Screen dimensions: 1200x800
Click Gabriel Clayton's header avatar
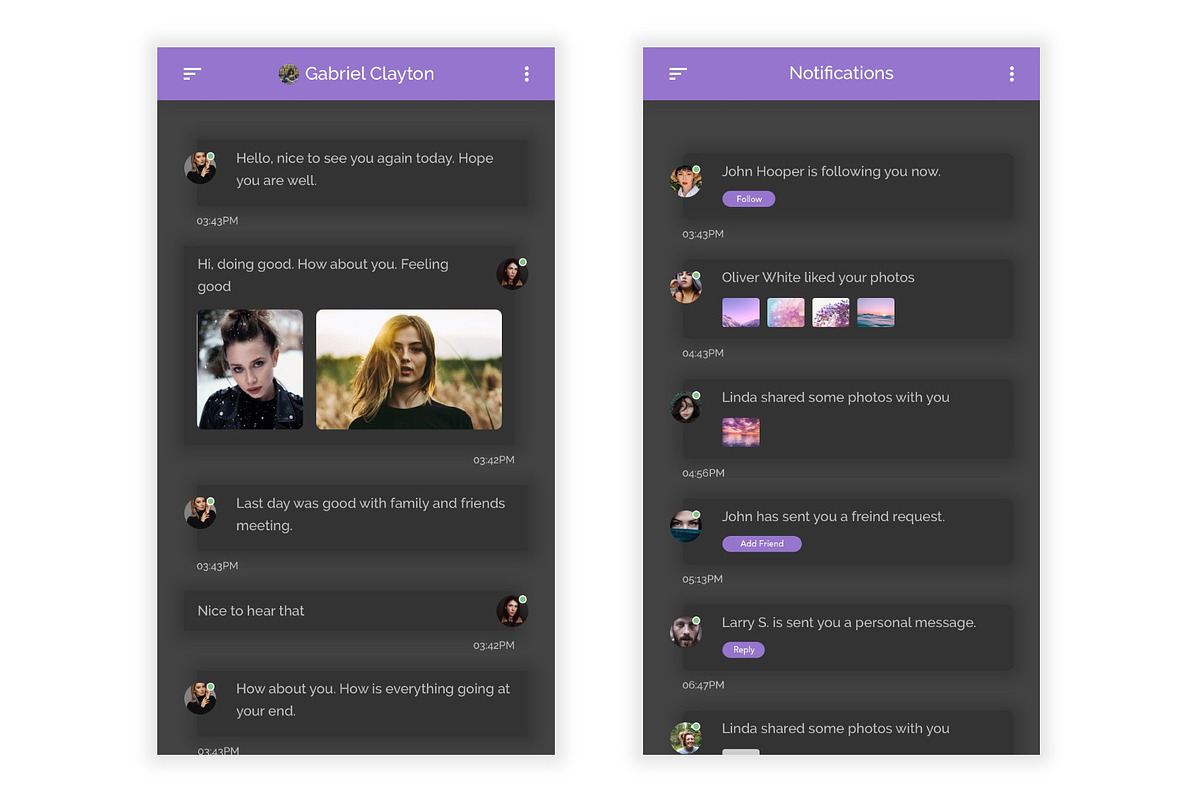(x=289, y=73)
